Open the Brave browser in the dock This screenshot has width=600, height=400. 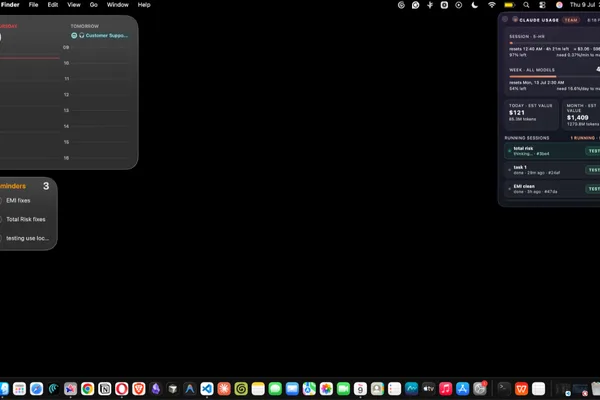[139, 389]
